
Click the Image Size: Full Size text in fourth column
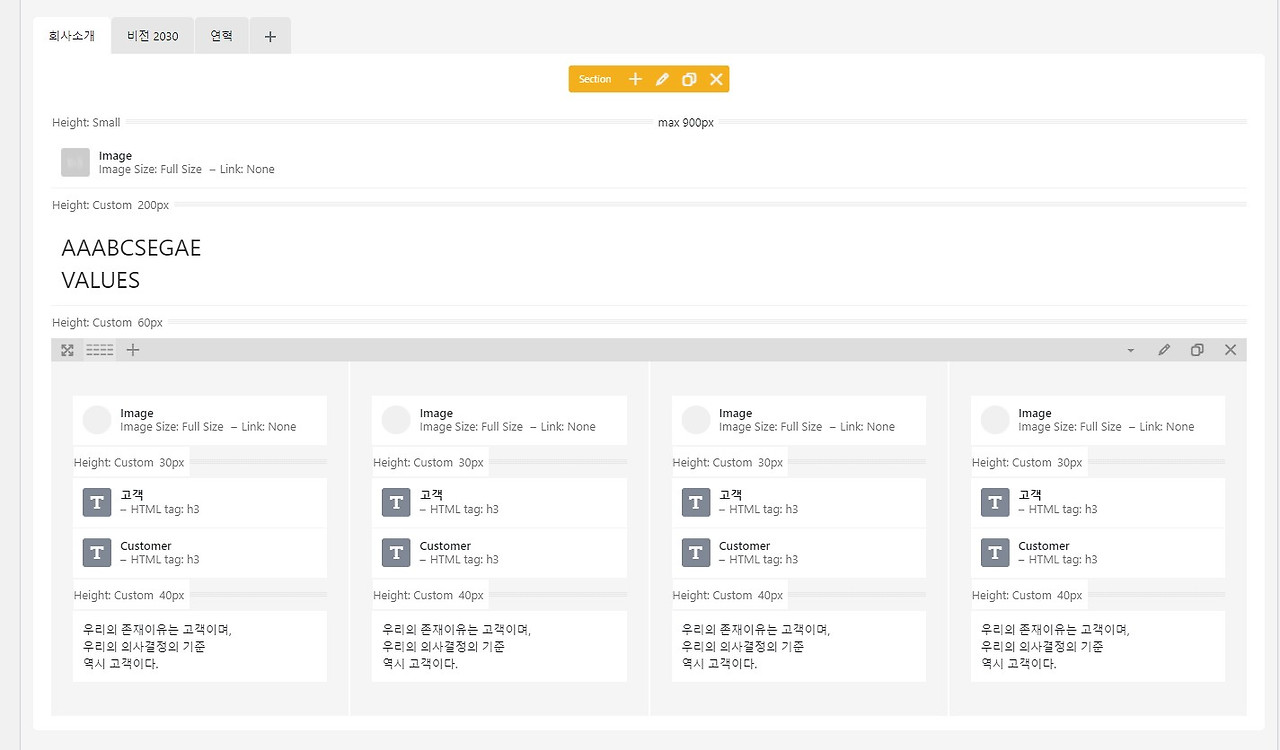pos(1070,427)
